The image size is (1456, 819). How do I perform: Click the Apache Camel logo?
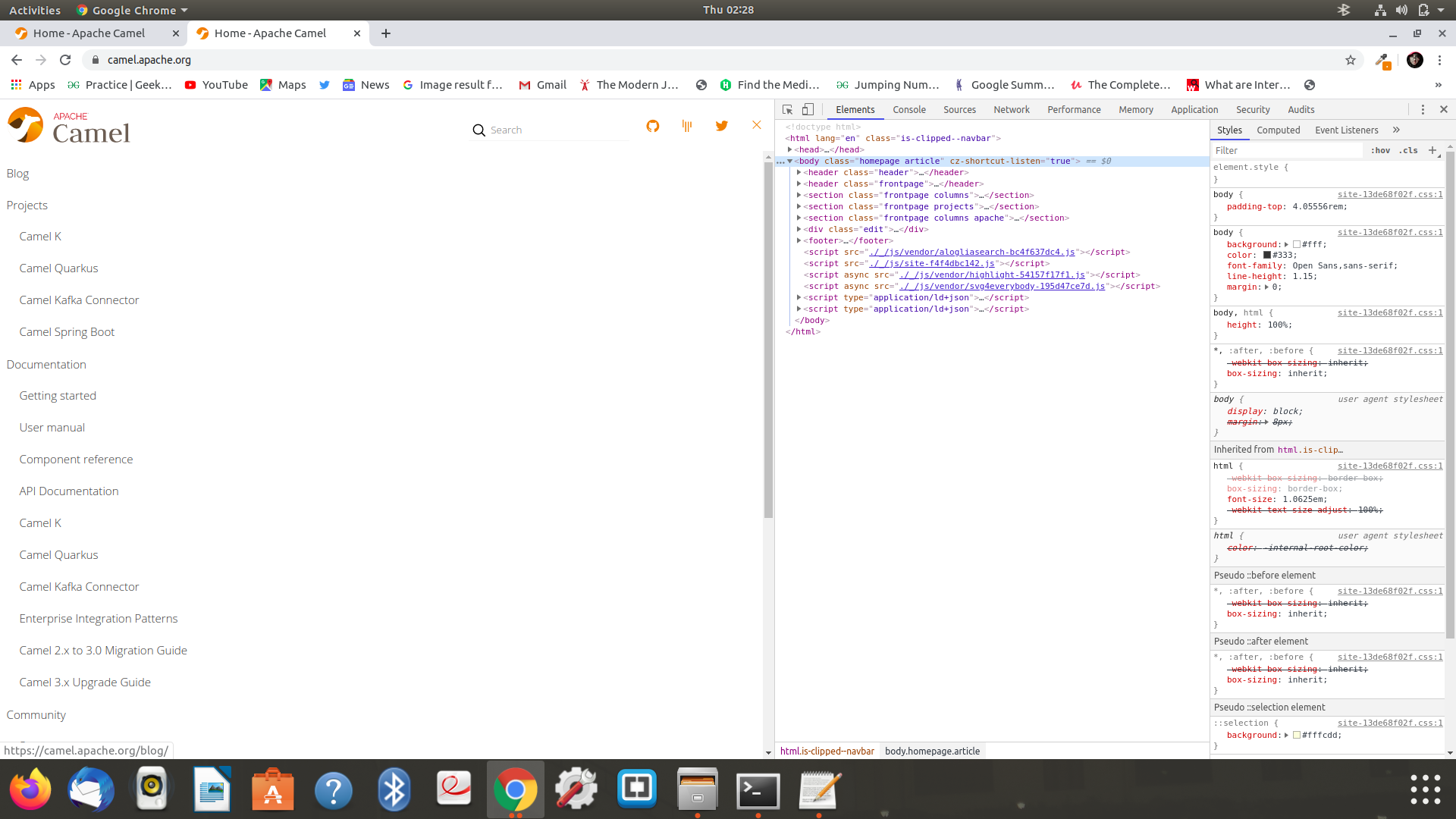coord(69,126)
